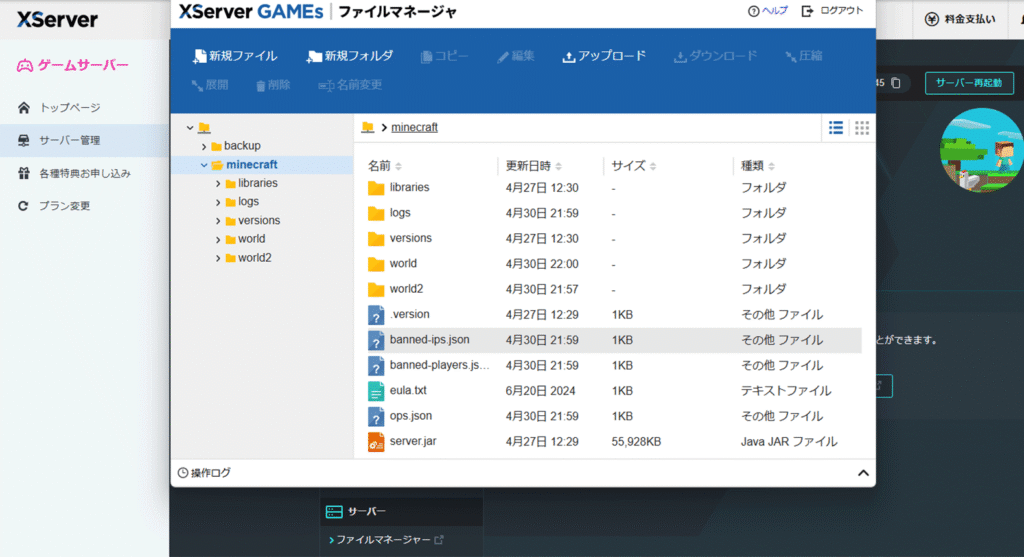Image resolution: width=1024 pixels, height=557 pixels.
Task: Click the root folder icon in breadcrumb
Action: [x=368, y=127]
